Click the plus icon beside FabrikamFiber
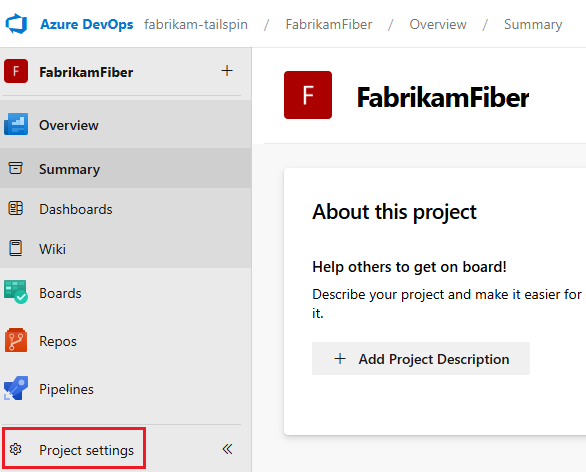The height and width of the screenshot is (472, 586). coord(227,71)
